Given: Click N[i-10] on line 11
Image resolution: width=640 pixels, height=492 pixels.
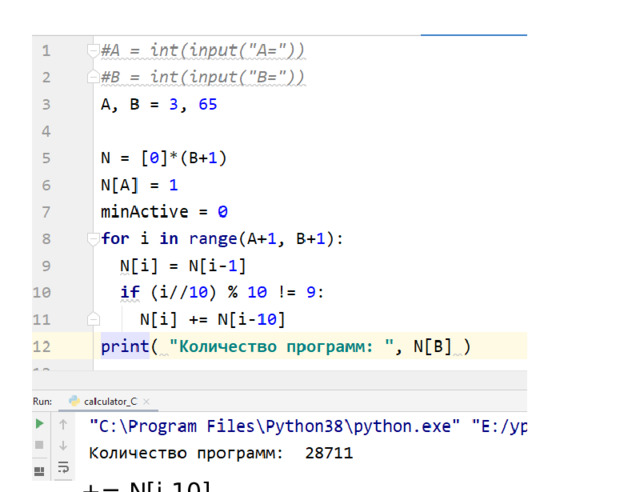Looking at the screenshot, I should (x=251, y=319).
